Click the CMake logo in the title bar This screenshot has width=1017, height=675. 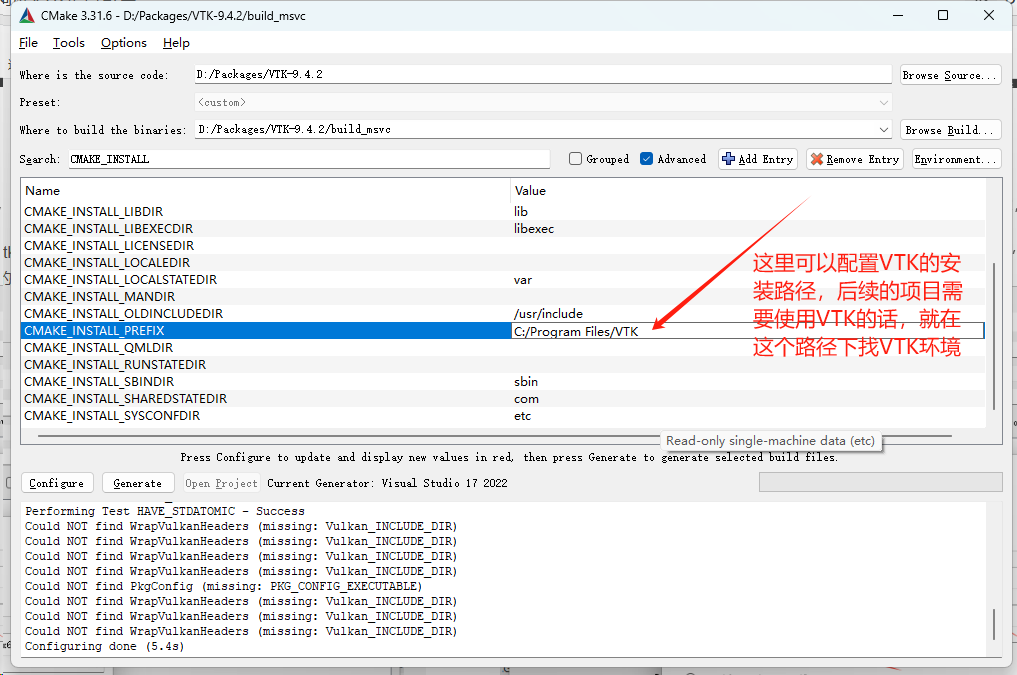click(x=27, y=16)
